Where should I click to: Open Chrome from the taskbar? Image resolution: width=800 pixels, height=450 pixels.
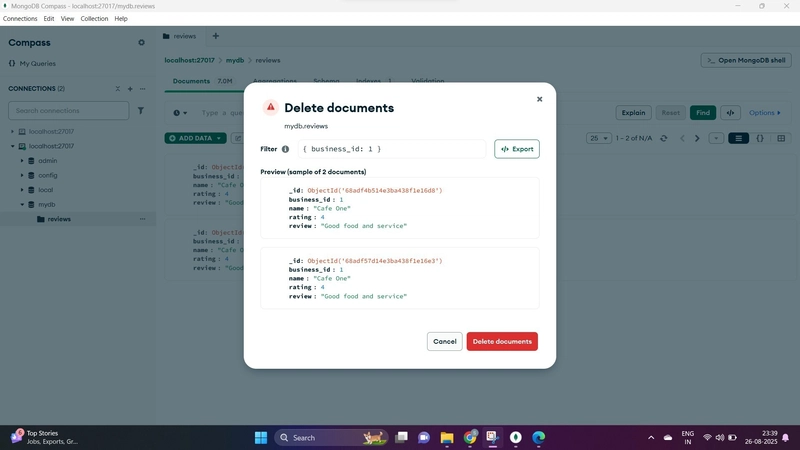470,437
